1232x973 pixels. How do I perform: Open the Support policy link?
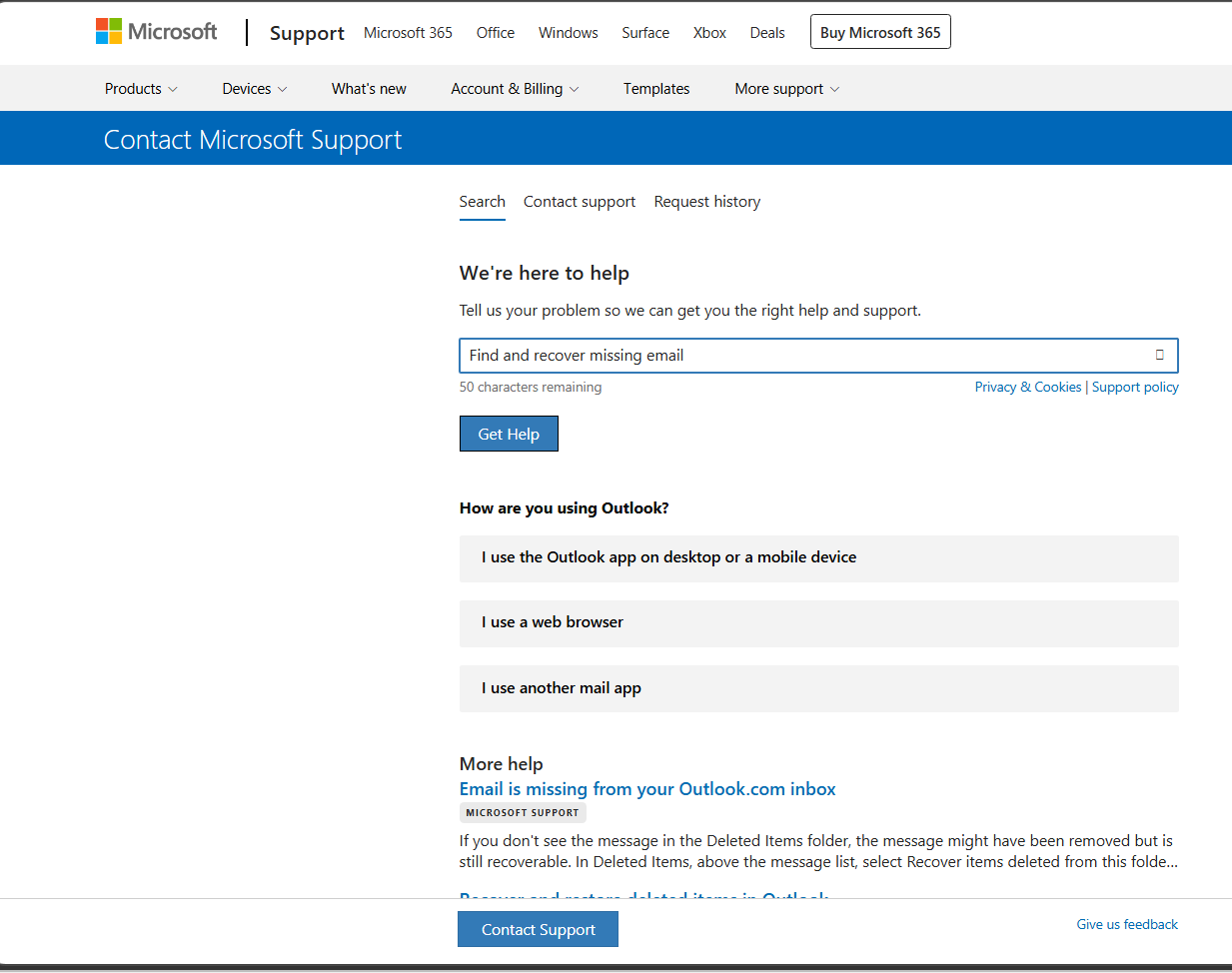coord(1135,388)
